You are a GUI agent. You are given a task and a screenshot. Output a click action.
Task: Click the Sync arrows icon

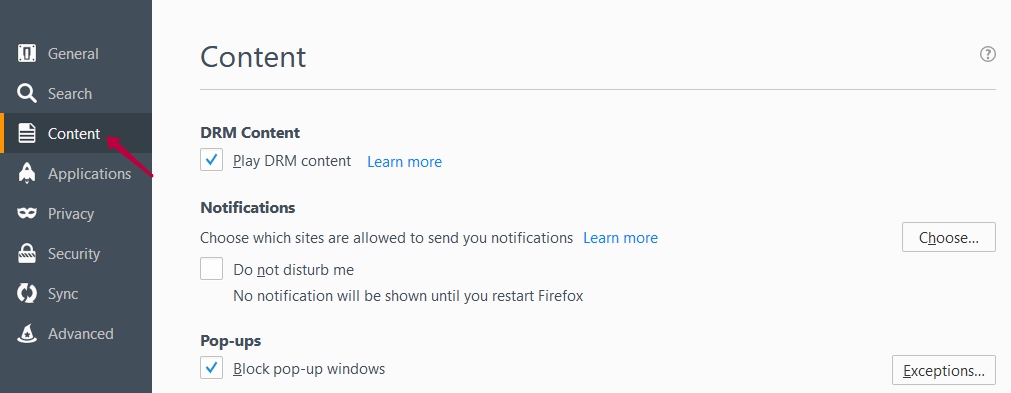pos(26,294)
